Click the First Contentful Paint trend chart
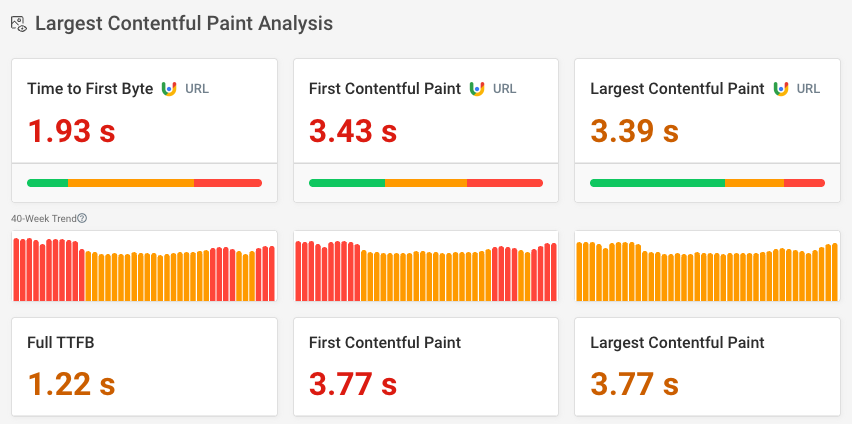 [426, 268]
